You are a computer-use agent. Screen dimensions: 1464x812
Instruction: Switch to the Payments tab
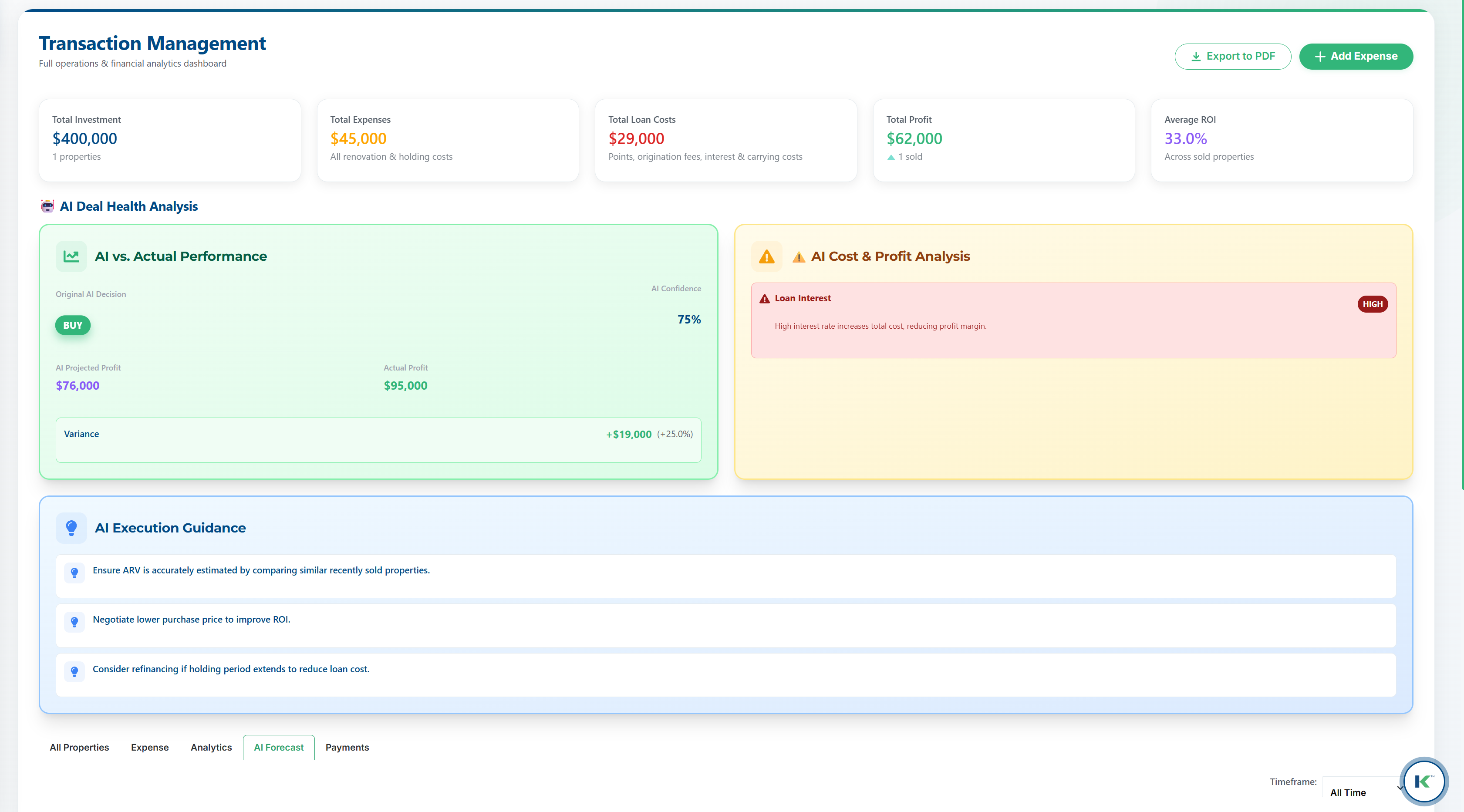tap(347, 747)
